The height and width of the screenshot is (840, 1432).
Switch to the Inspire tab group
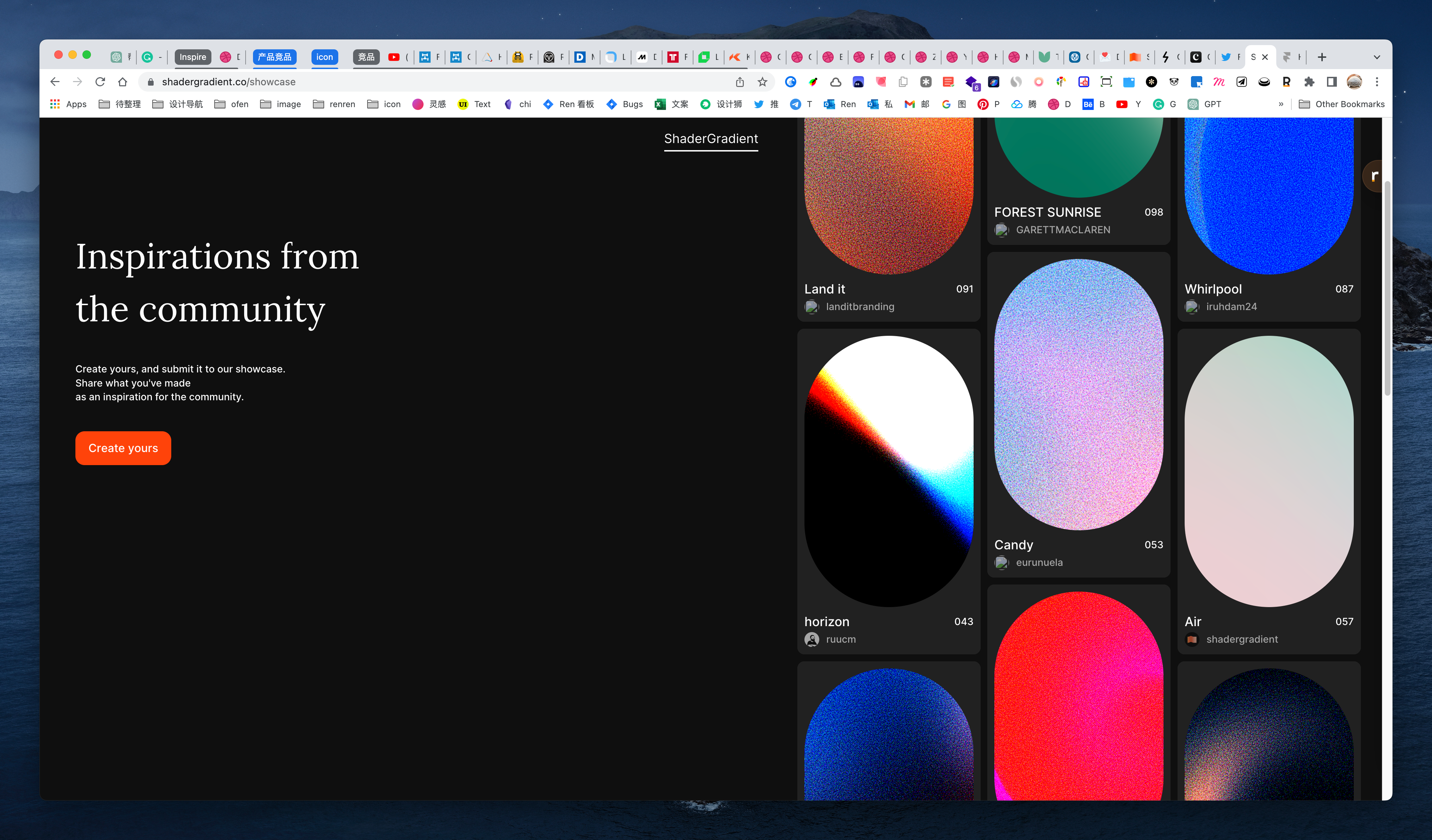(x=193, y=57)
